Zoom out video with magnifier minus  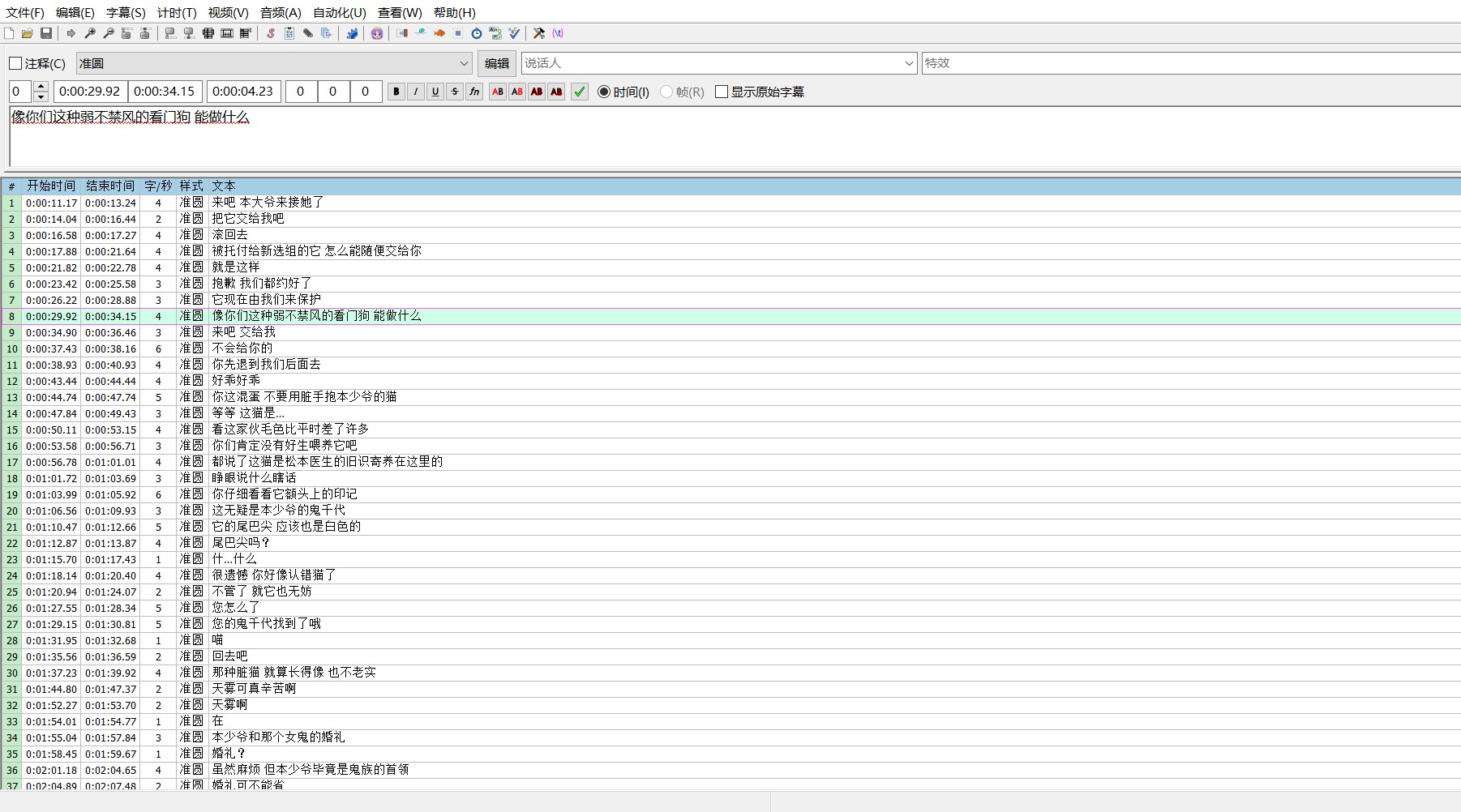(x=109, y=33)
